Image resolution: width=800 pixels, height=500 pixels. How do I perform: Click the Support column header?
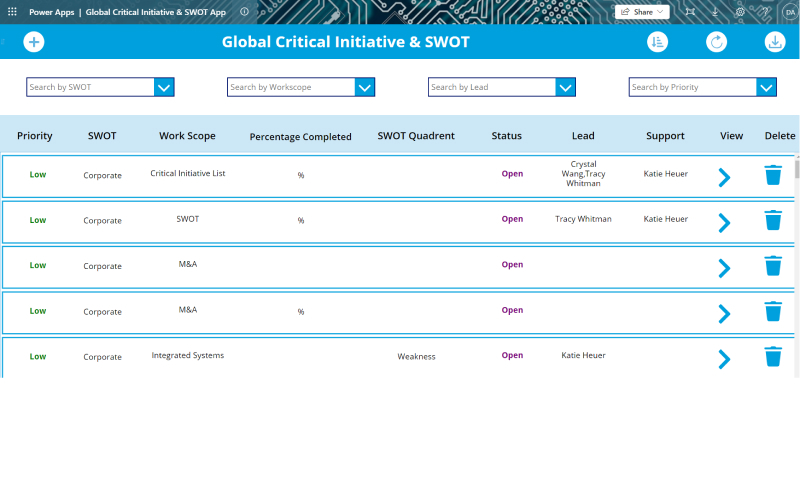pos(665,136)
